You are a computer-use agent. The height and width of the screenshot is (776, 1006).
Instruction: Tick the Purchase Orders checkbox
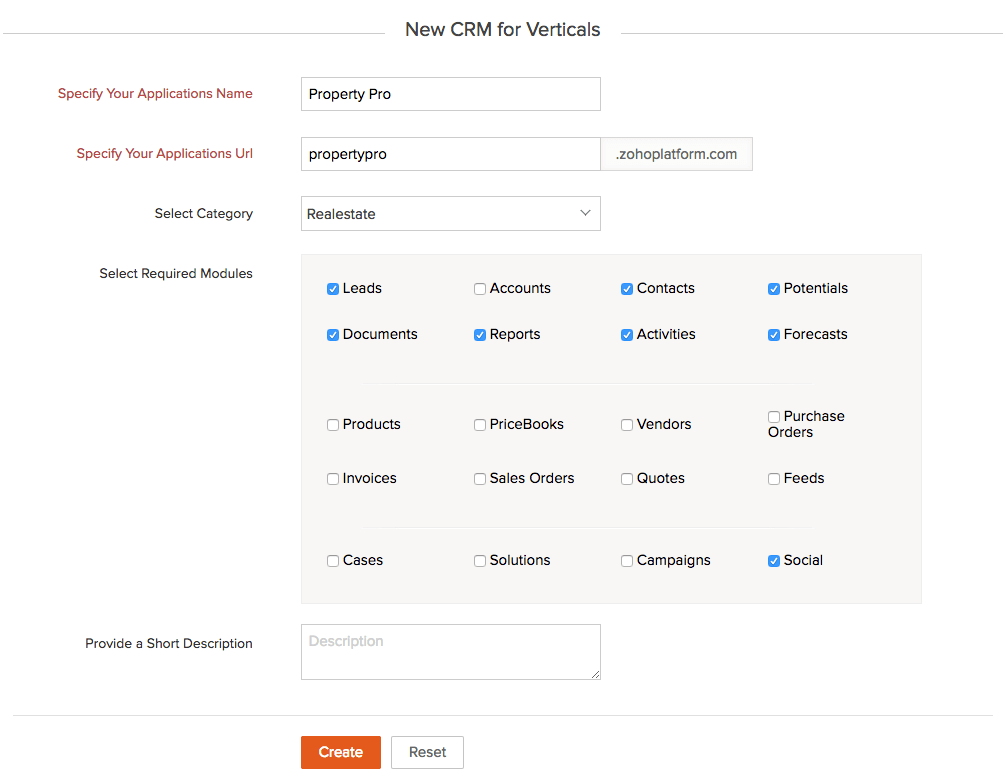[774, 417]
